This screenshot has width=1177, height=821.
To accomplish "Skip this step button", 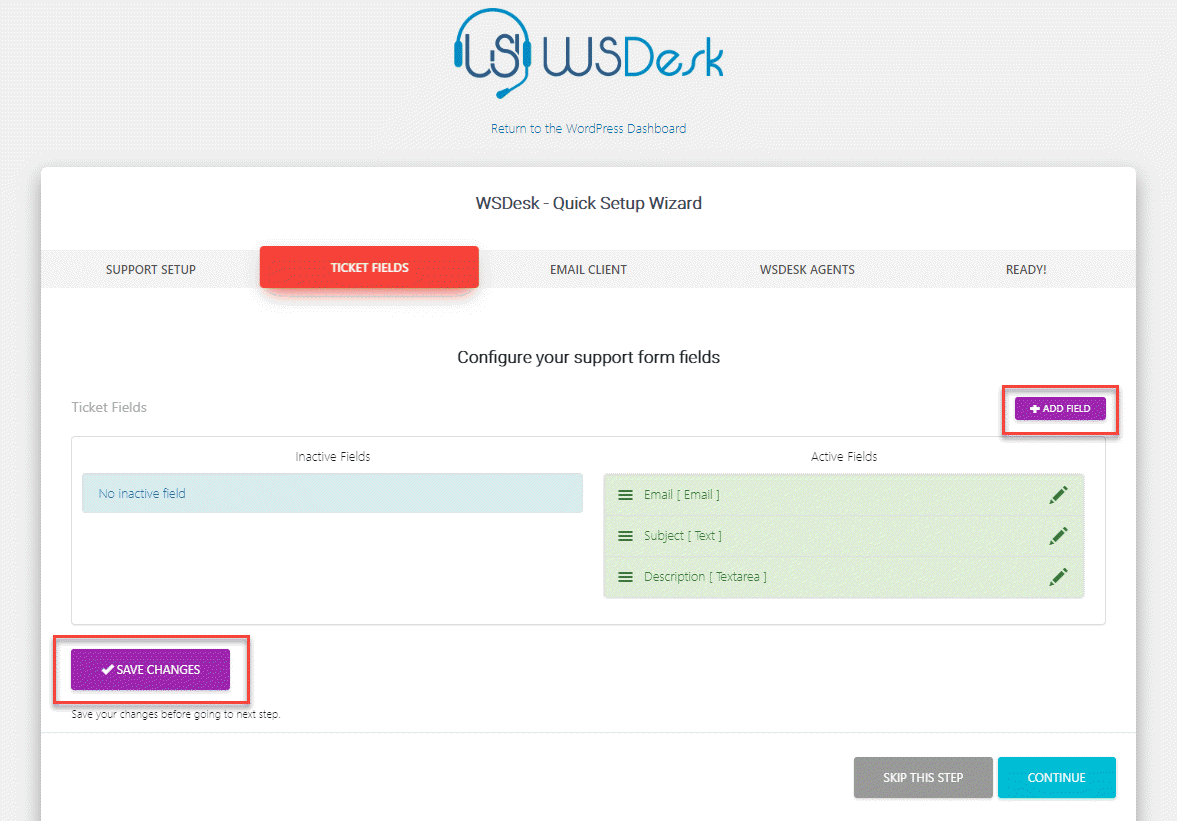I will [923, 777].
